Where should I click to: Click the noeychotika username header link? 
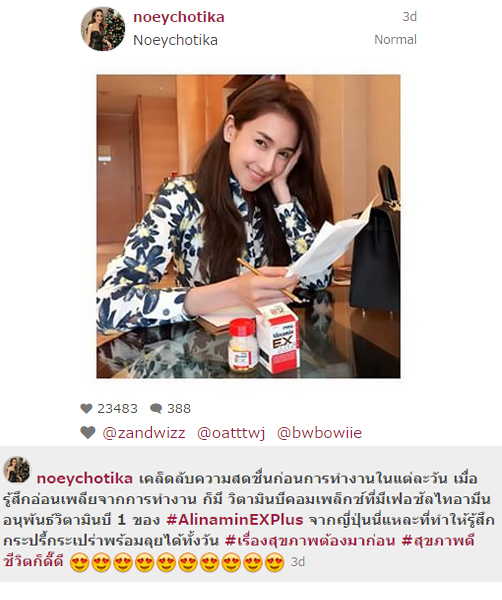pyautogui.click(x=178, y=17)
